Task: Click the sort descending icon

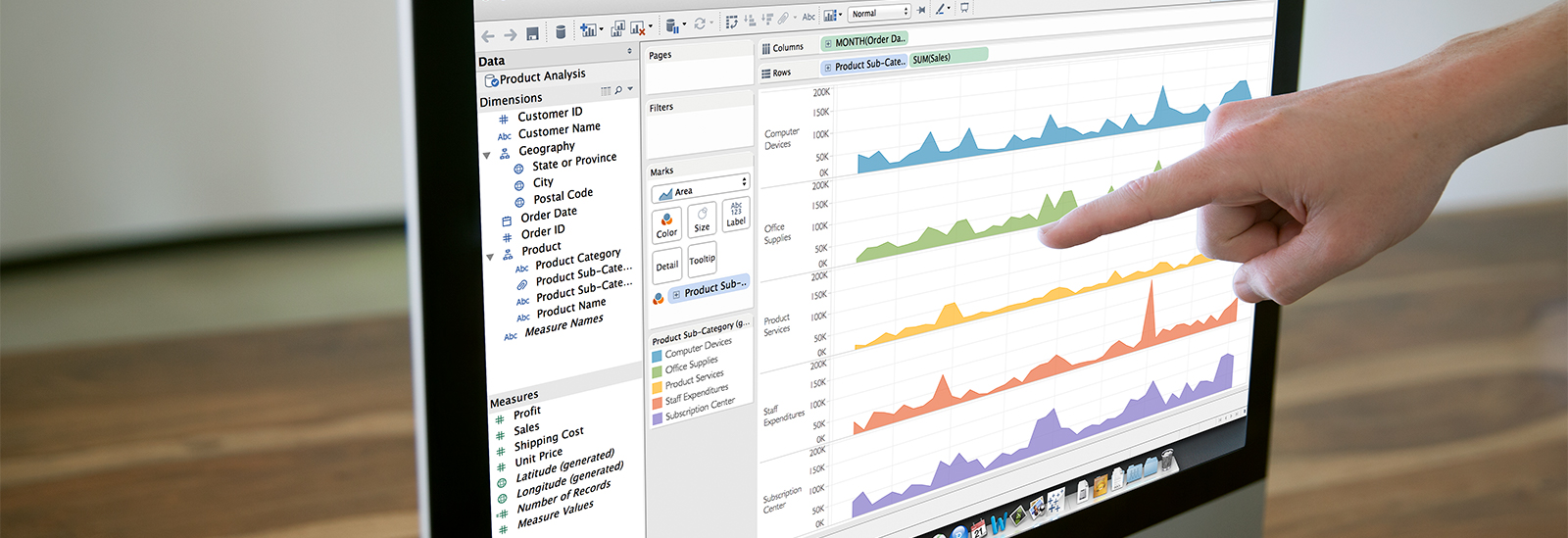Action: click(767, 19)
